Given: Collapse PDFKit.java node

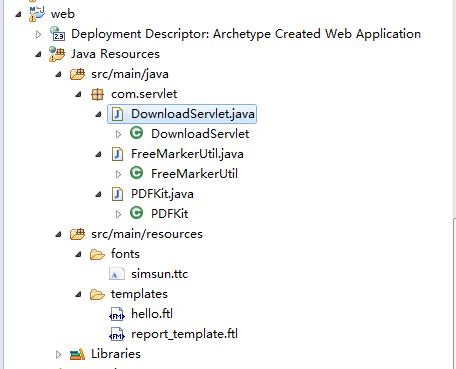Looking at the screenshot, I should (x=98, y=194).
